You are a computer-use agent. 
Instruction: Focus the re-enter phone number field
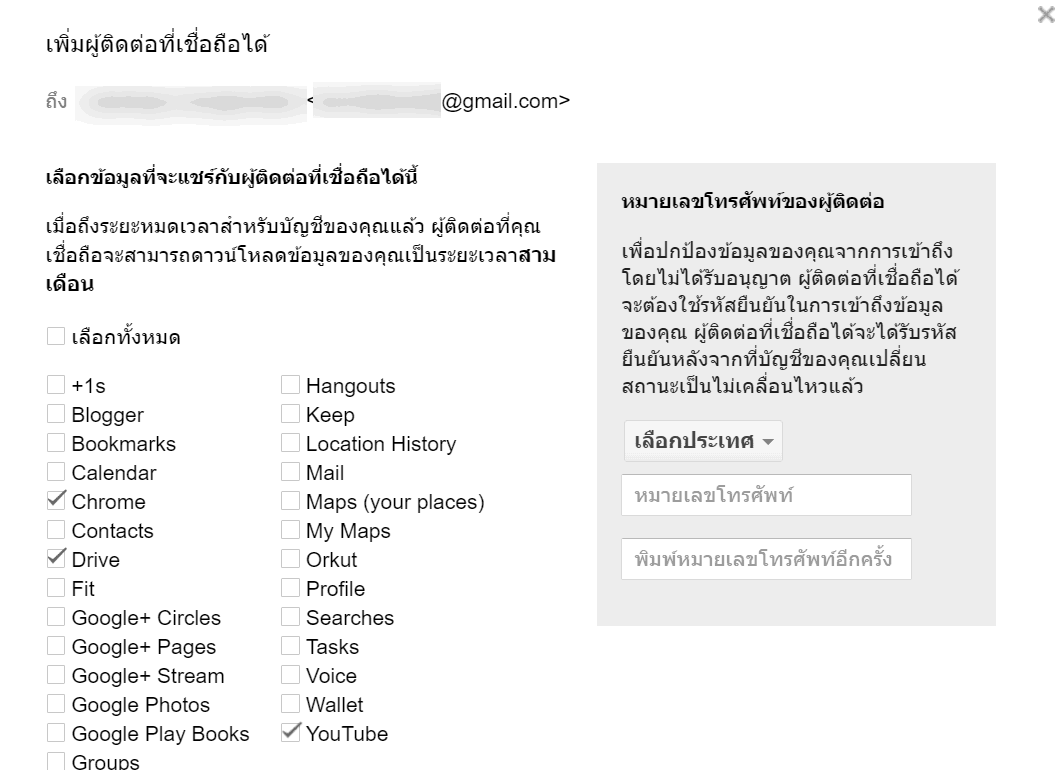pyautogui.click(x=766, y=559)
